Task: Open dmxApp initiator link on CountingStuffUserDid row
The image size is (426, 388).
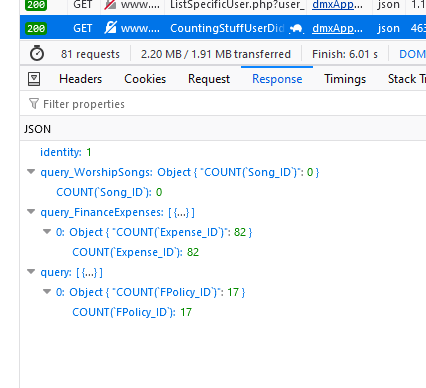Action: tap(337, 28)
